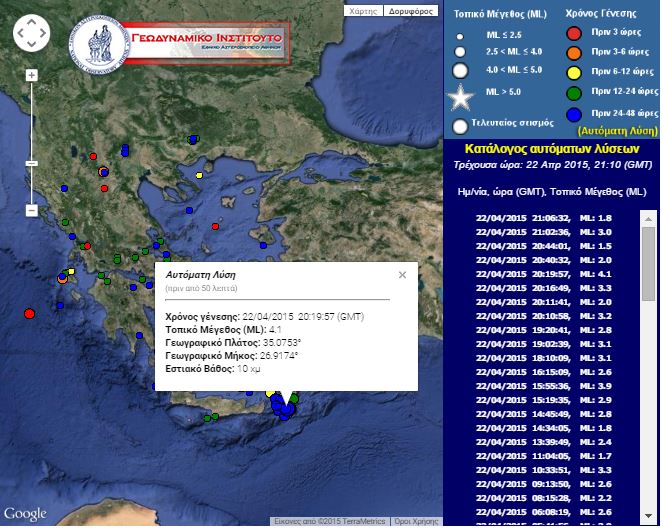Click green Πριν 12-24 ώρες legend swatch

click(574, 93)
